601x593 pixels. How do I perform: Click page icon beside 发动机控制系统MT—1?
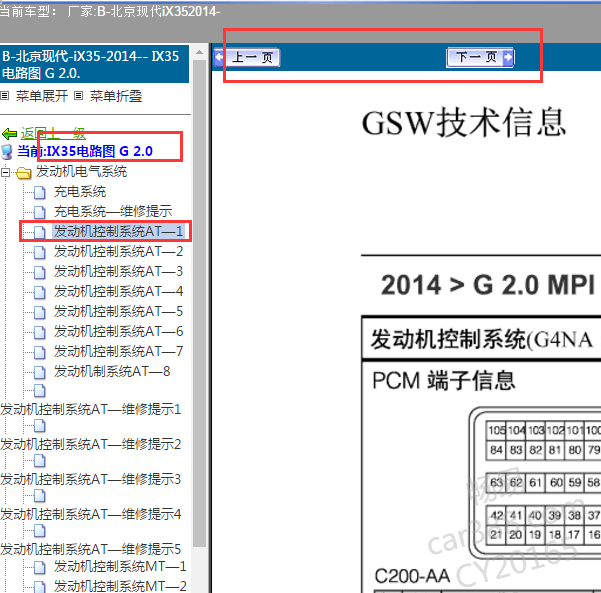coord(39,567)
